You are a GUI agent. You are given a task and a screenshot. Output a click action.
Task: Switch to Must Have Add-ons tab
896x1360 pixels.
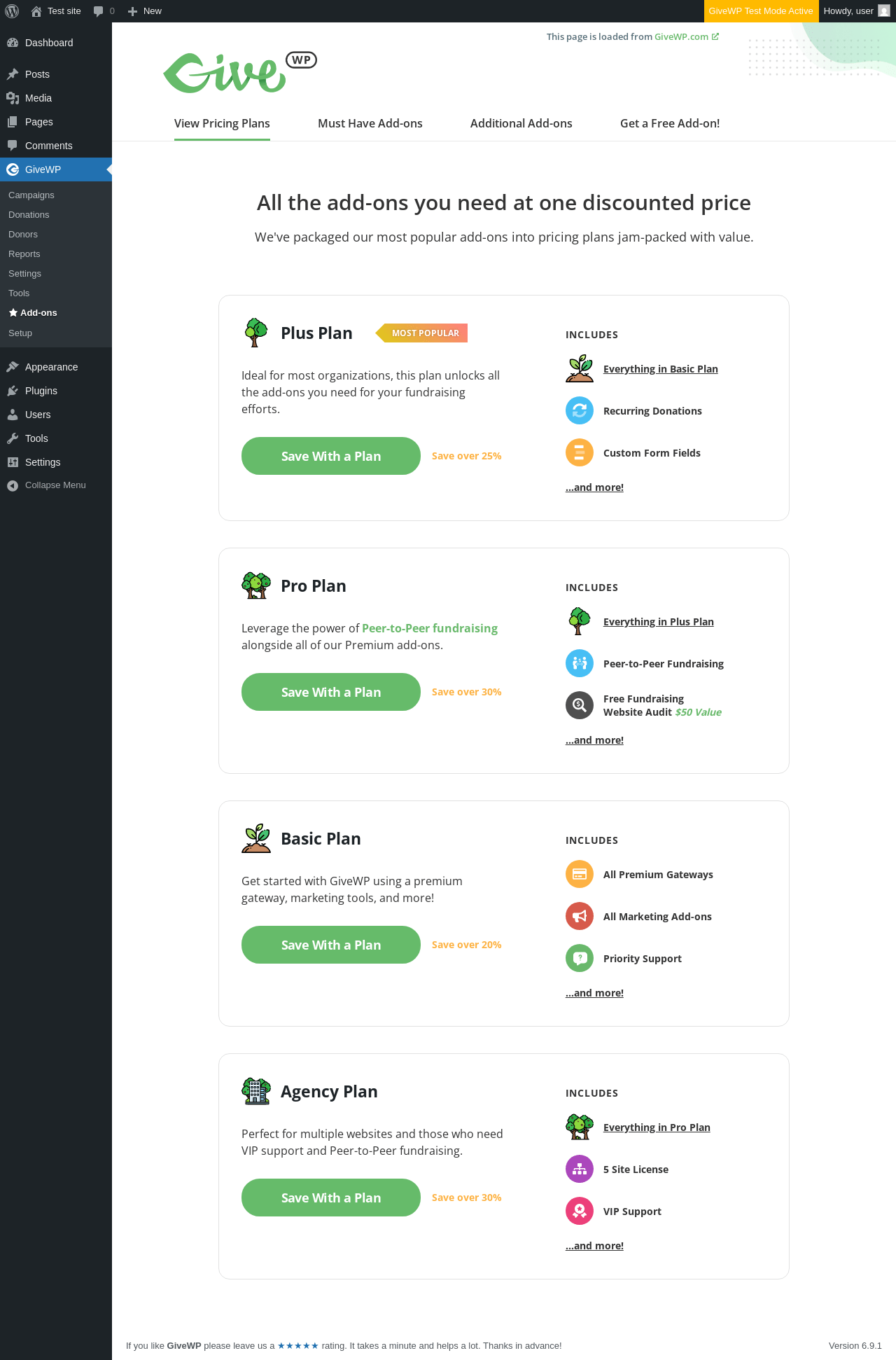tap(370, 123)
